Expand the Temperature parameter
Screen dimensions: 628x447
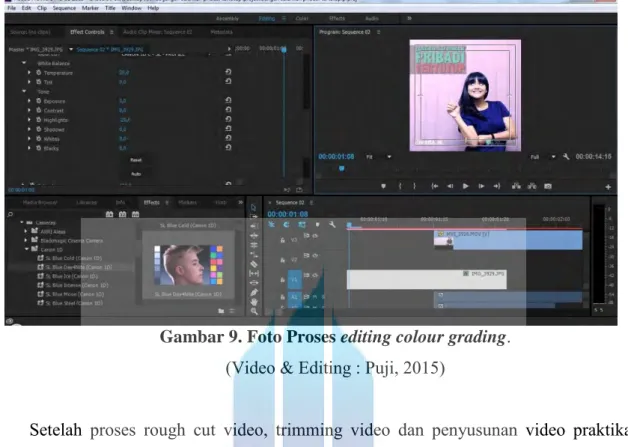[29, 72]
